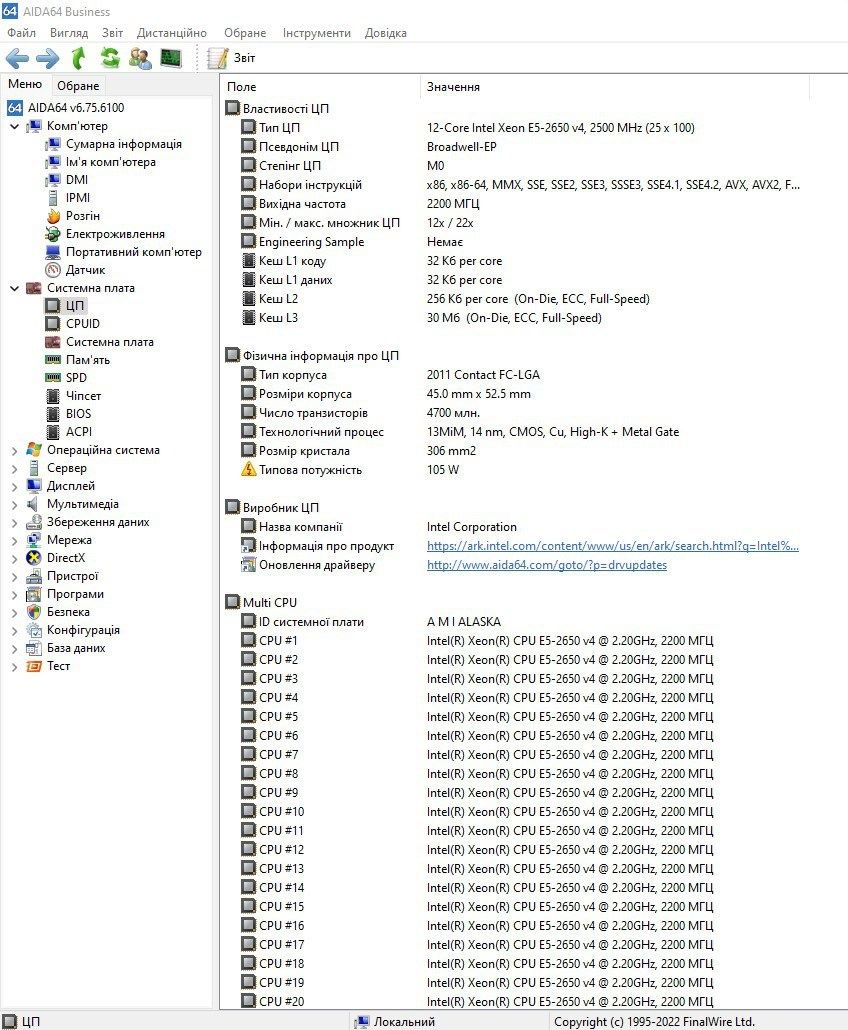
Task: Select the Чіпсет icon
Action: point(53,396)
